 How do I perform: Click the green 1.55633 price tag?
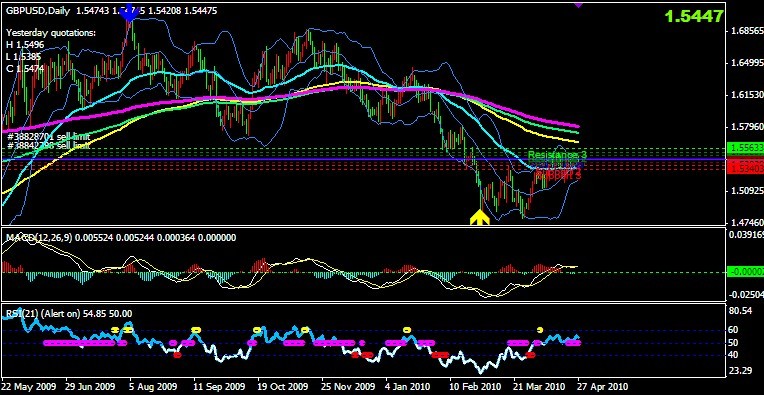tap(745, 148)
